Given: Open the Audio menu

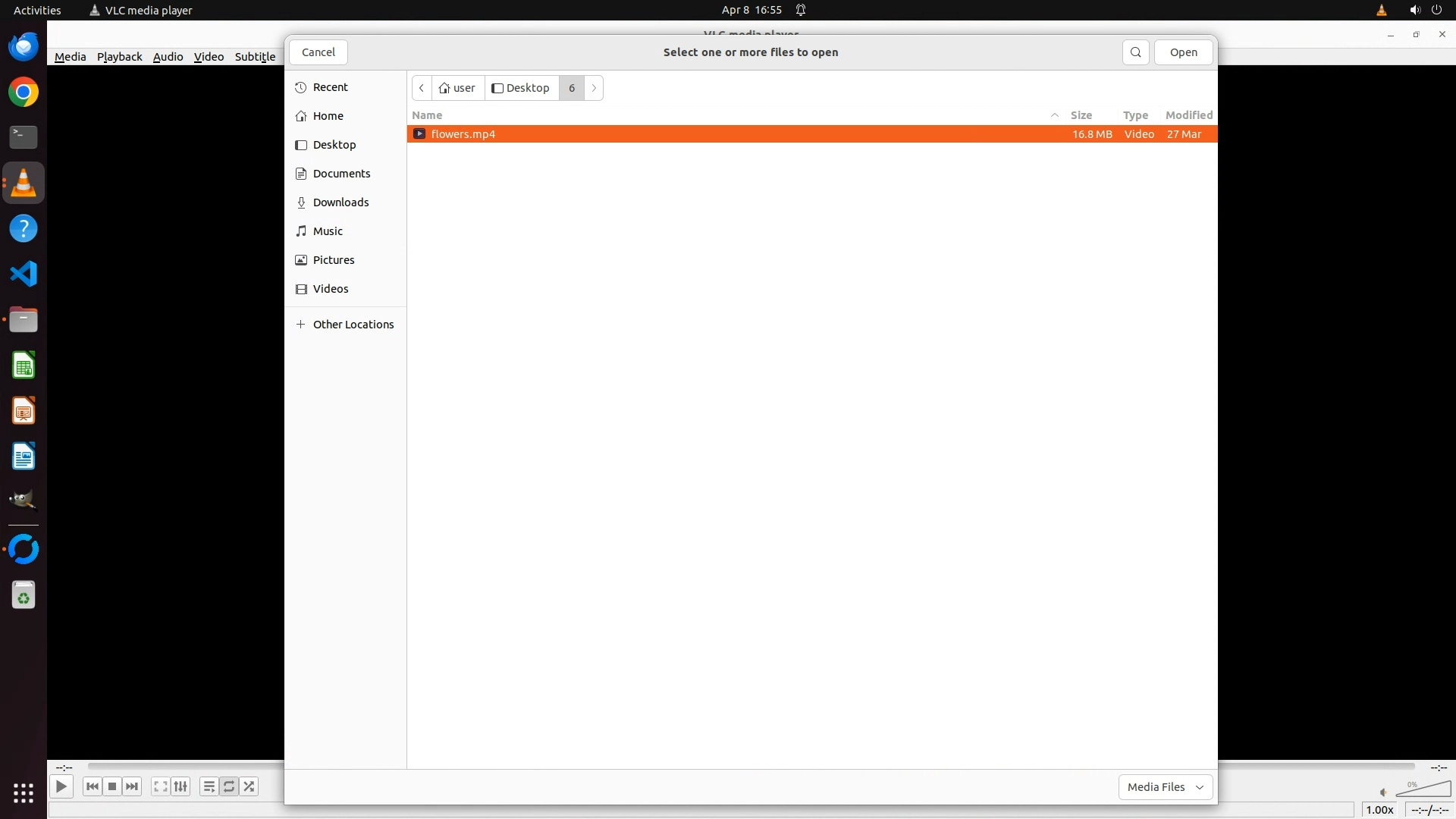Looking at the screenshot, I should [168, 57].
